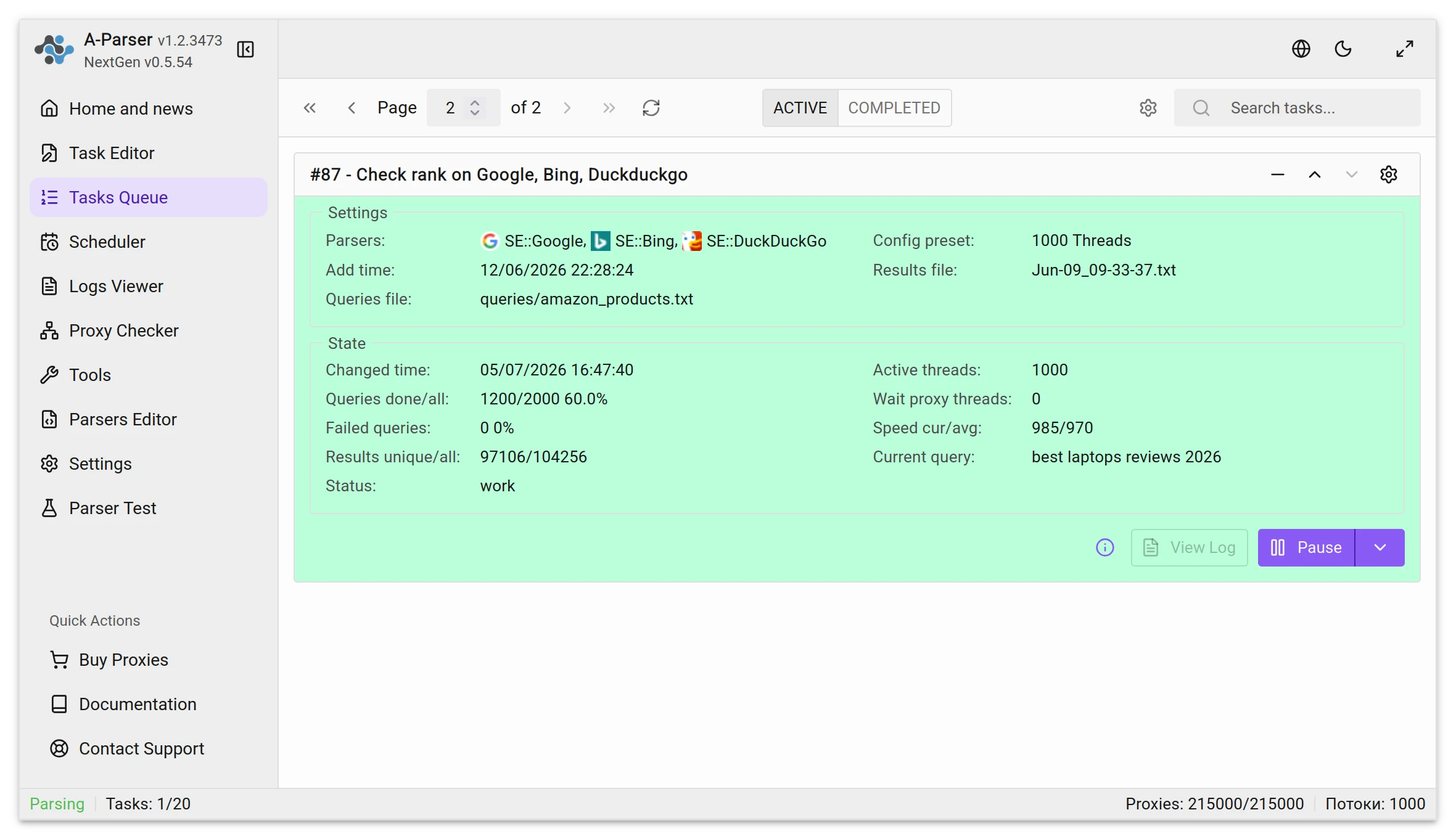
Task: Show task info circle icon
Action: pyautogui.click(x=1105, y=547)
